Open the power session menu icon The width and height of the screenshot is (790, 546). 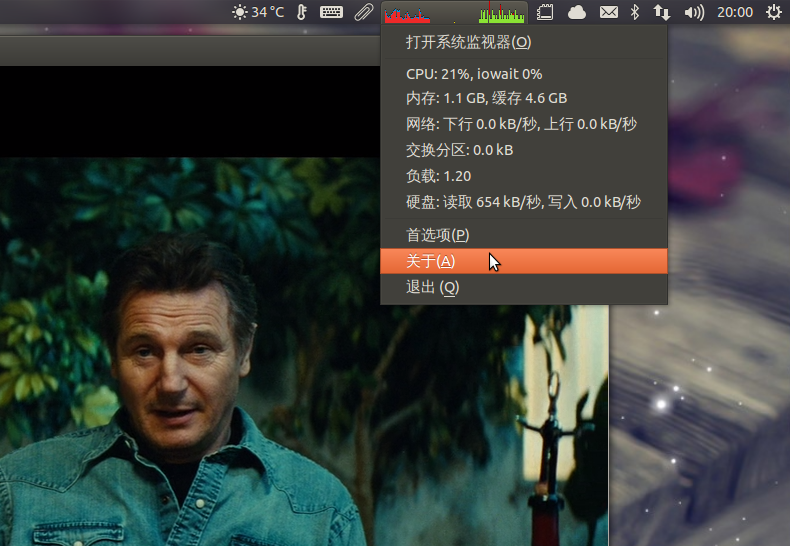coord(773,12)
